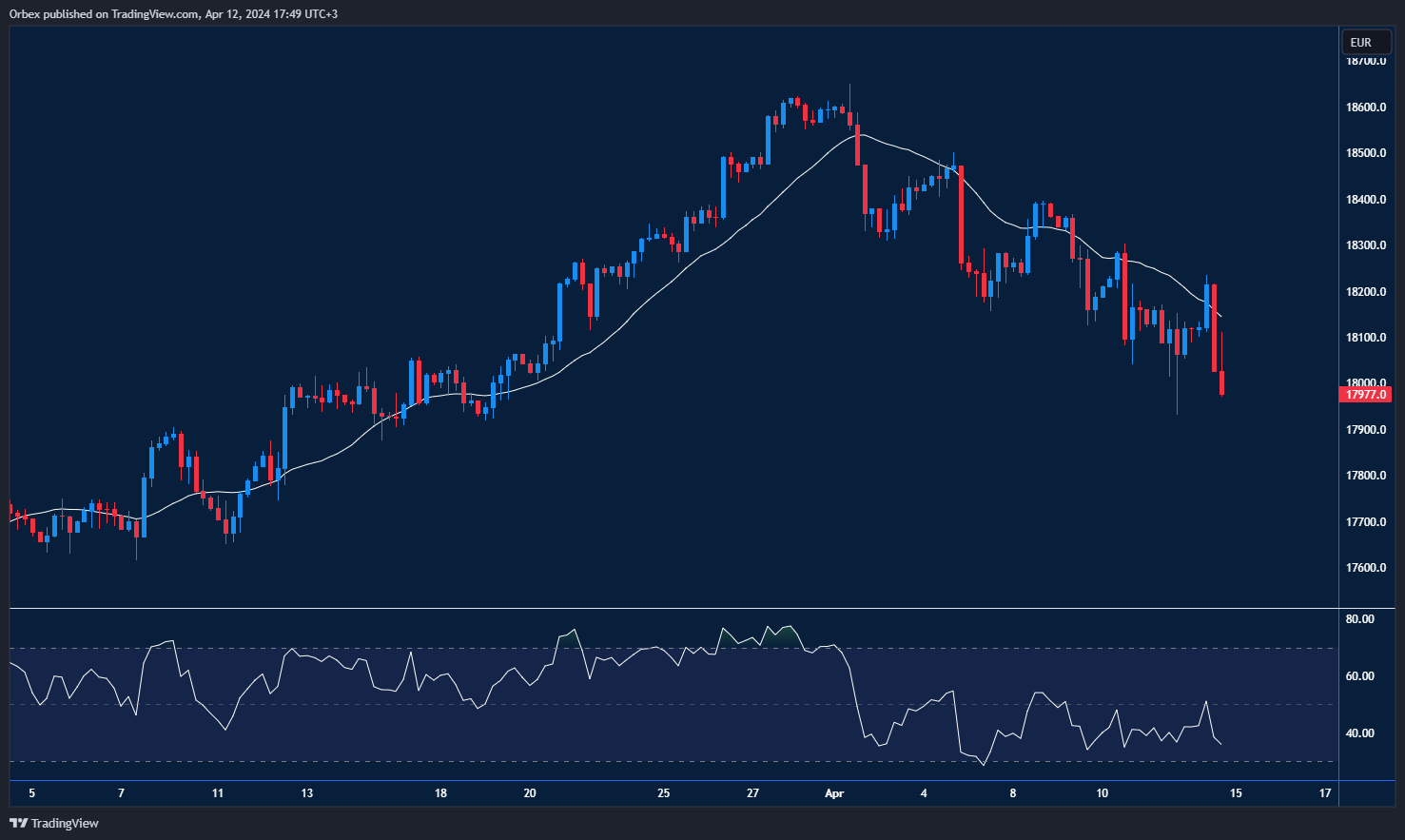The height and width of the screenshot is (840, 1405).
Task: Select date 10 on the time axis
Action: click(x=1102, y=793)
